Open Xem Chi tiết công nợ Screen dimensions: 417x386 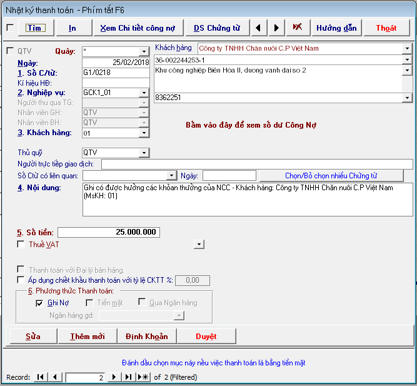coord(137,28)
